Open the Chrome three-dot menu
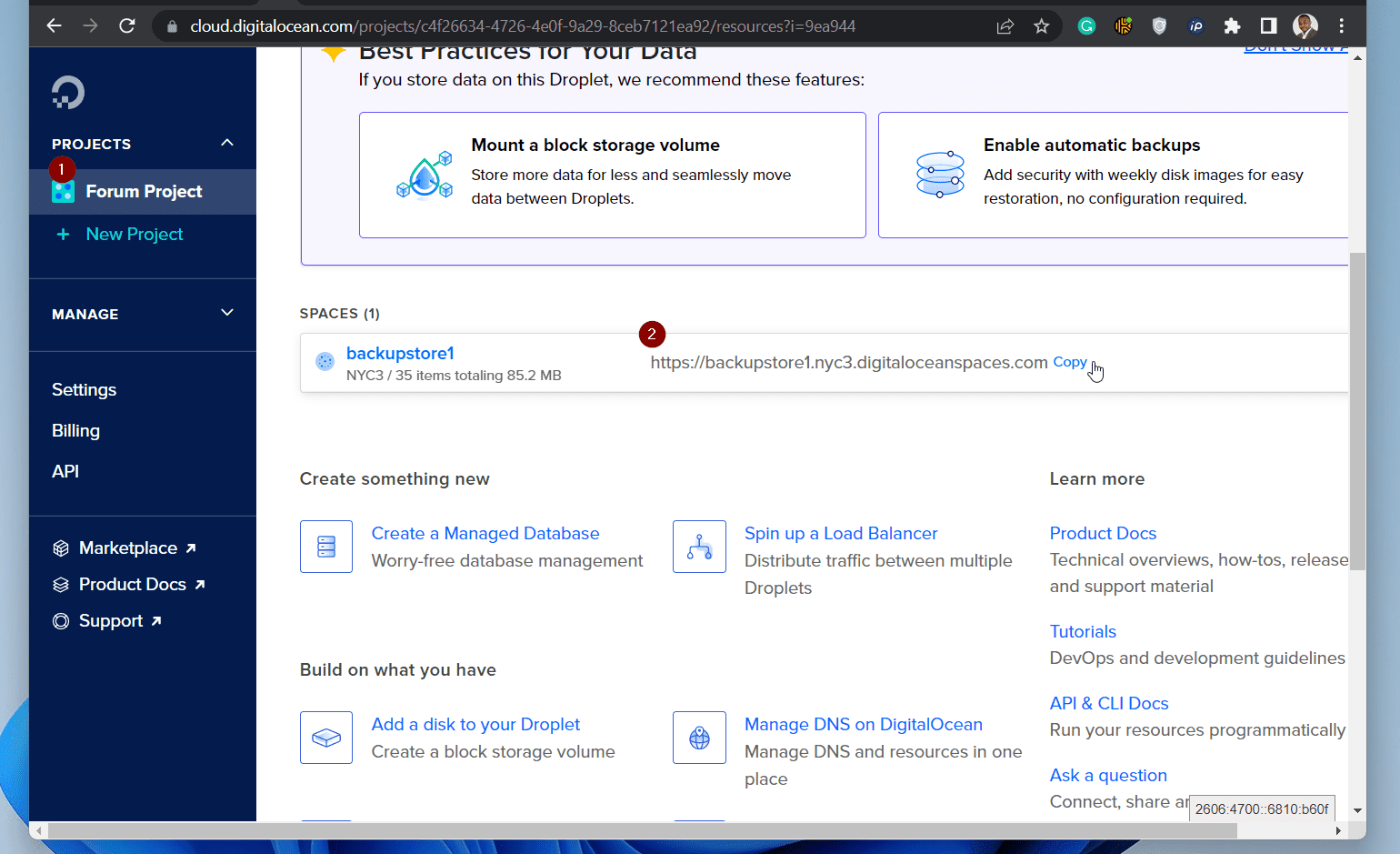Viewport: 1400px width, 854px height. (x=1342, y=26)
